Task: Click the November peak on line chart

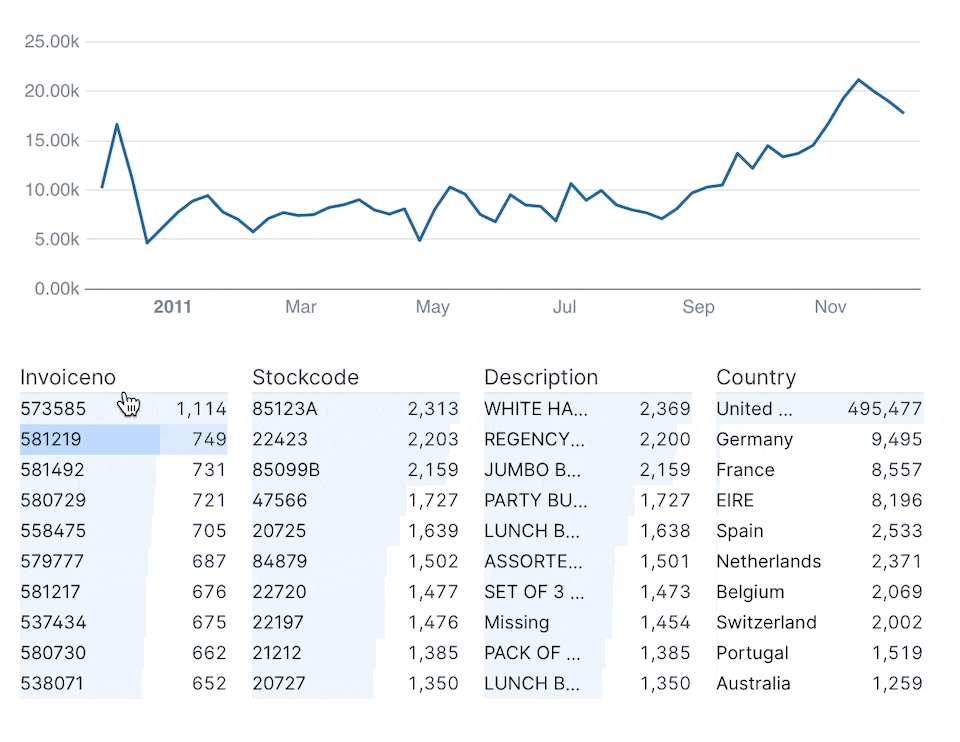Action: (858, 80)
